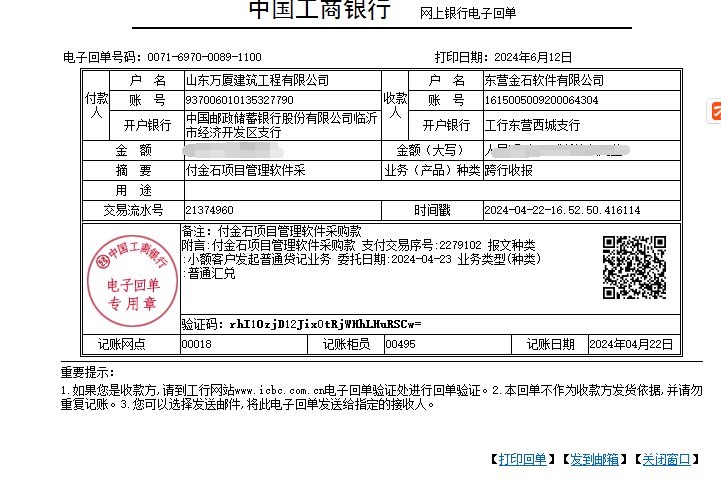The image size is (721, 481).
Task: Select verification code rhI10zjD12JixOtRjWHhLHuRSCw=
Action: [325, 324]
